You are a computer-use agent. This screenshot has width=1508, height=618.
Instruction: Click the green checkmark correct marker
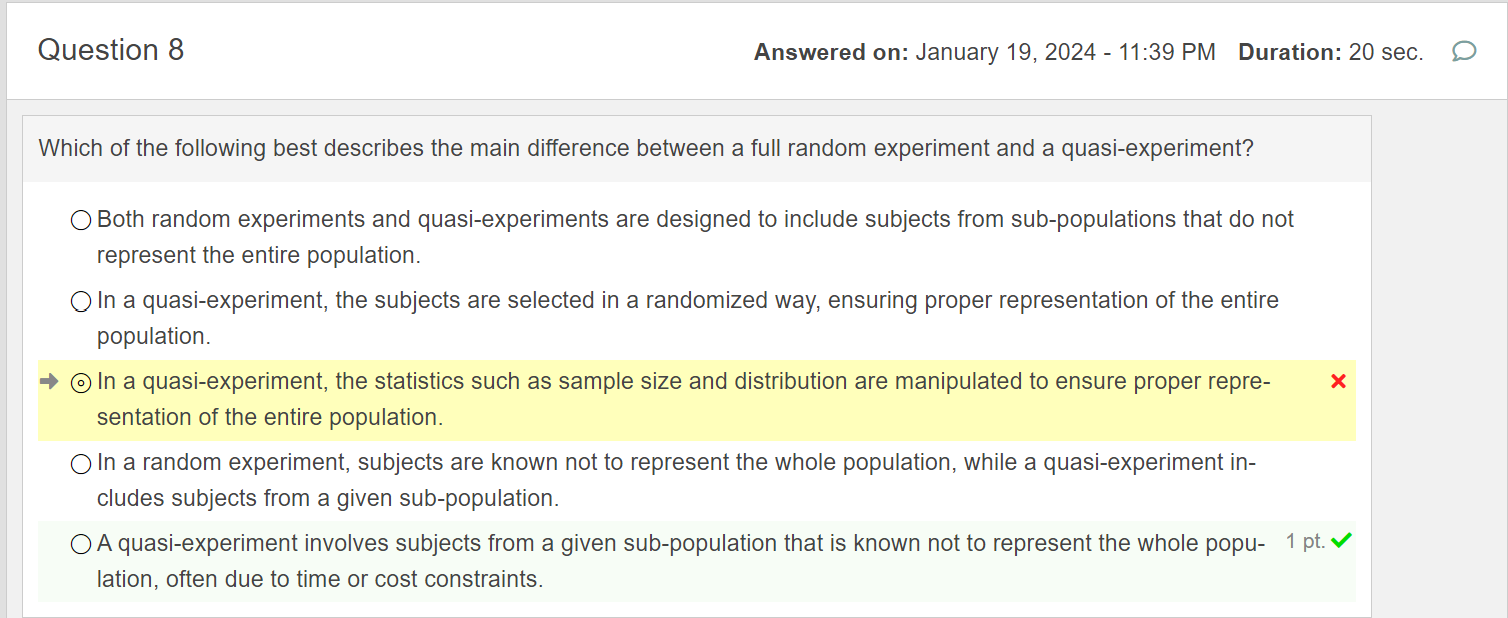[1342, 541]
